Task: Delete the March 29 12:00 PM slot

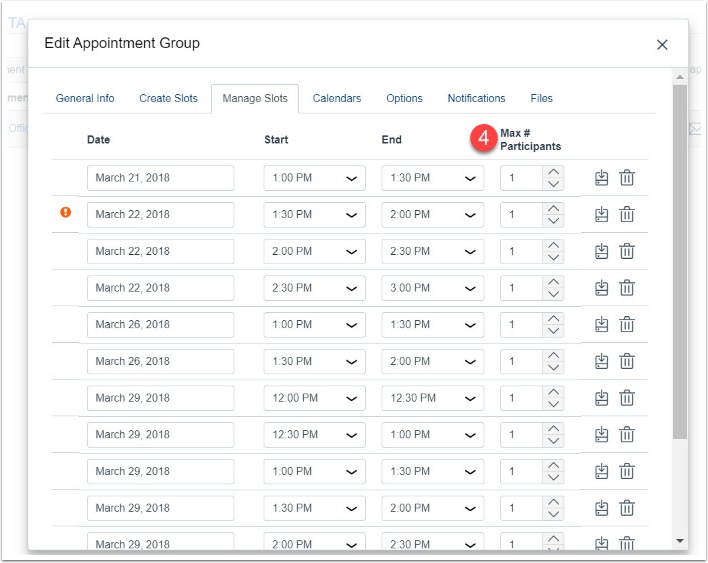Action: pyautogui.click(x=627, y=398)
